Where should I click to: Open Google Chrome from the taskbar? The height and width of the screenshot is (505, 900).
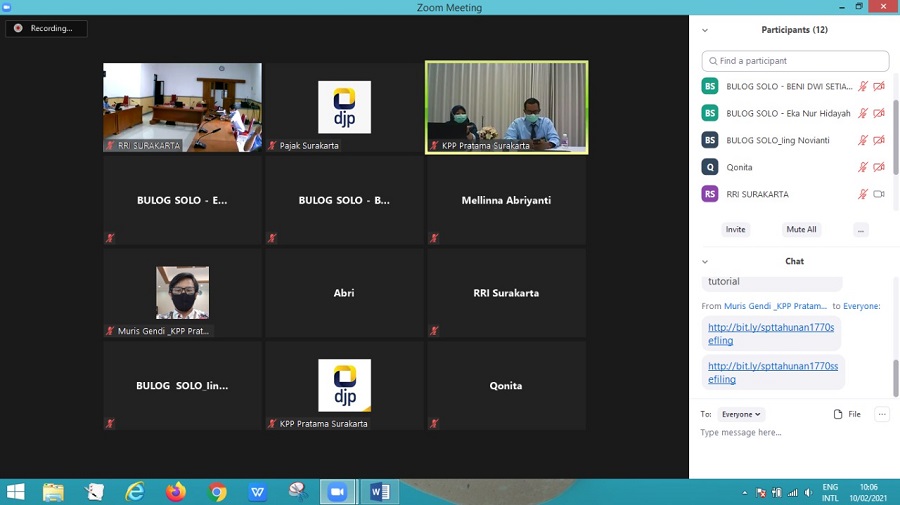click(217, 492)
